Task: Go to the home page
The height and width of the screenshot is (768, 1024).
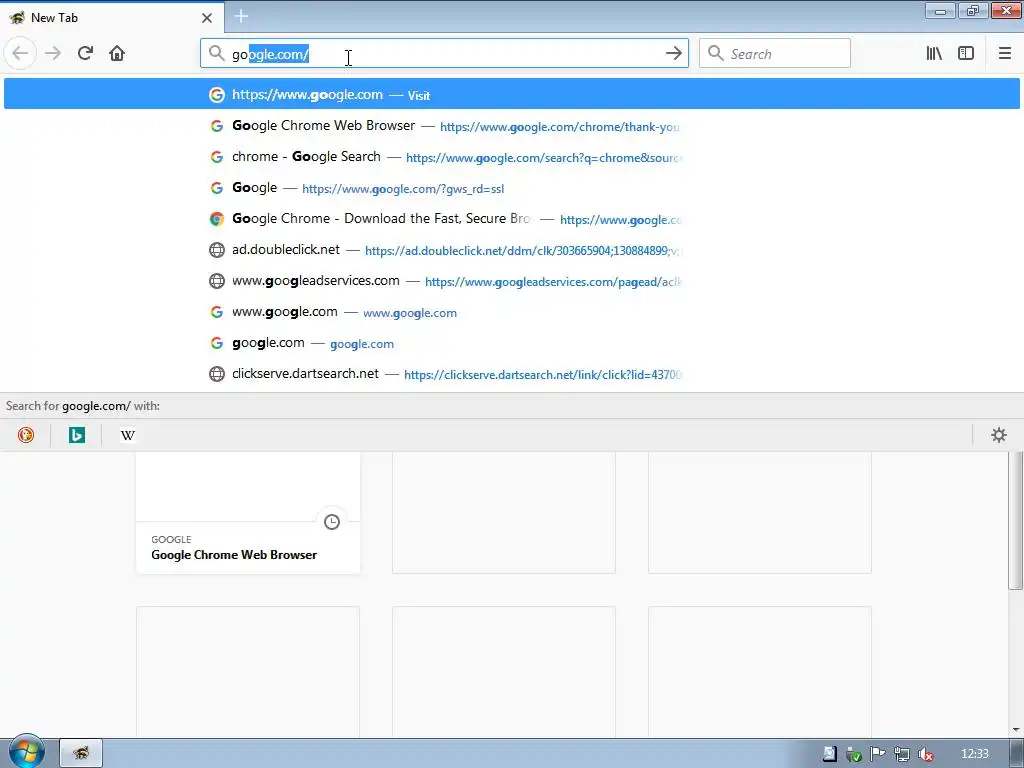Action: click(x=117, y=53)
